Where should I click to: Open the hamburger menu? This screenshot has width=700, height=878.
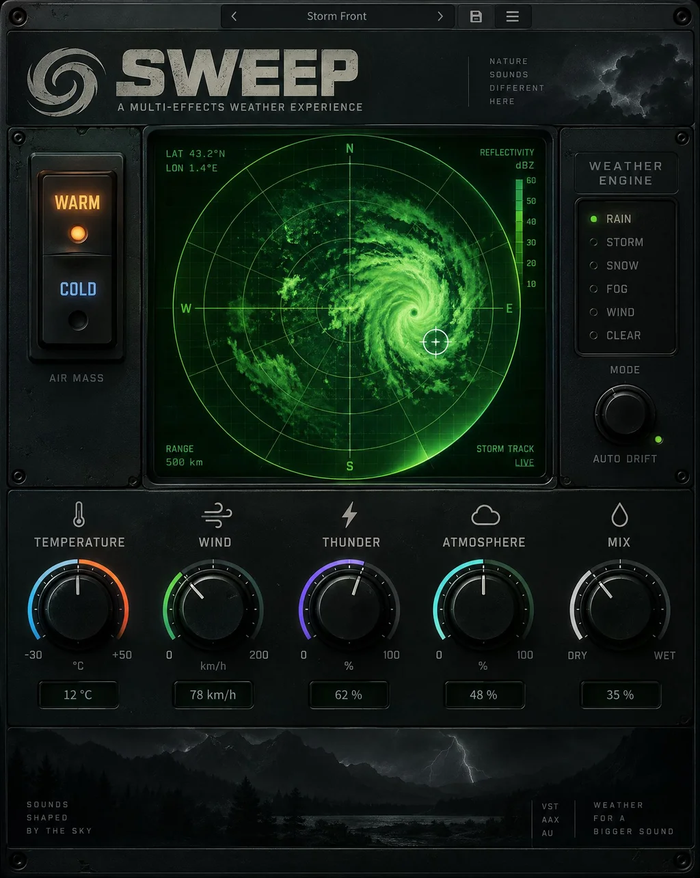click(x=512, y=16)
